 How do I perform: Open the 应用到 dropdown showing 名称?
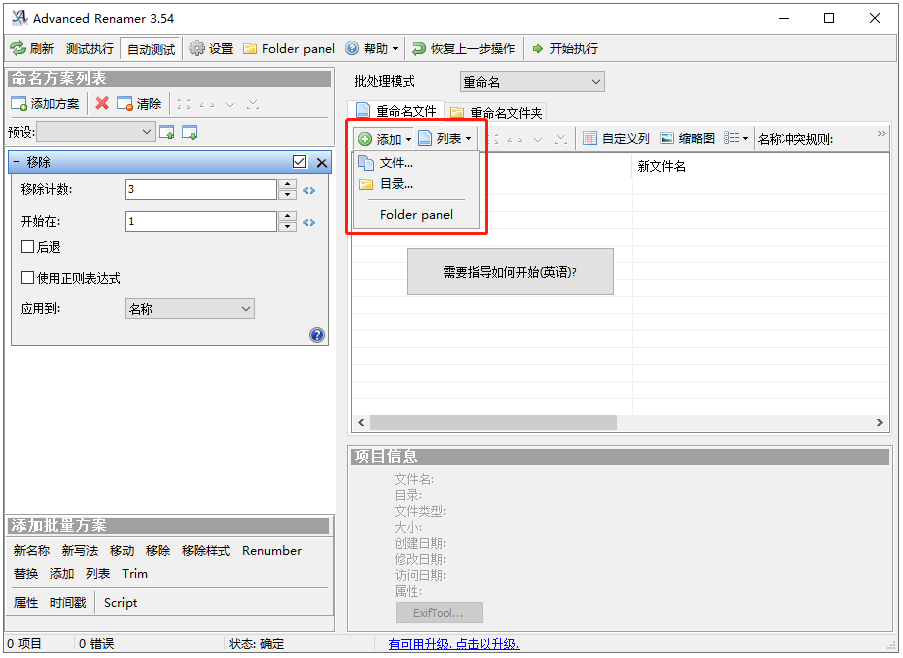coord(189,309)
